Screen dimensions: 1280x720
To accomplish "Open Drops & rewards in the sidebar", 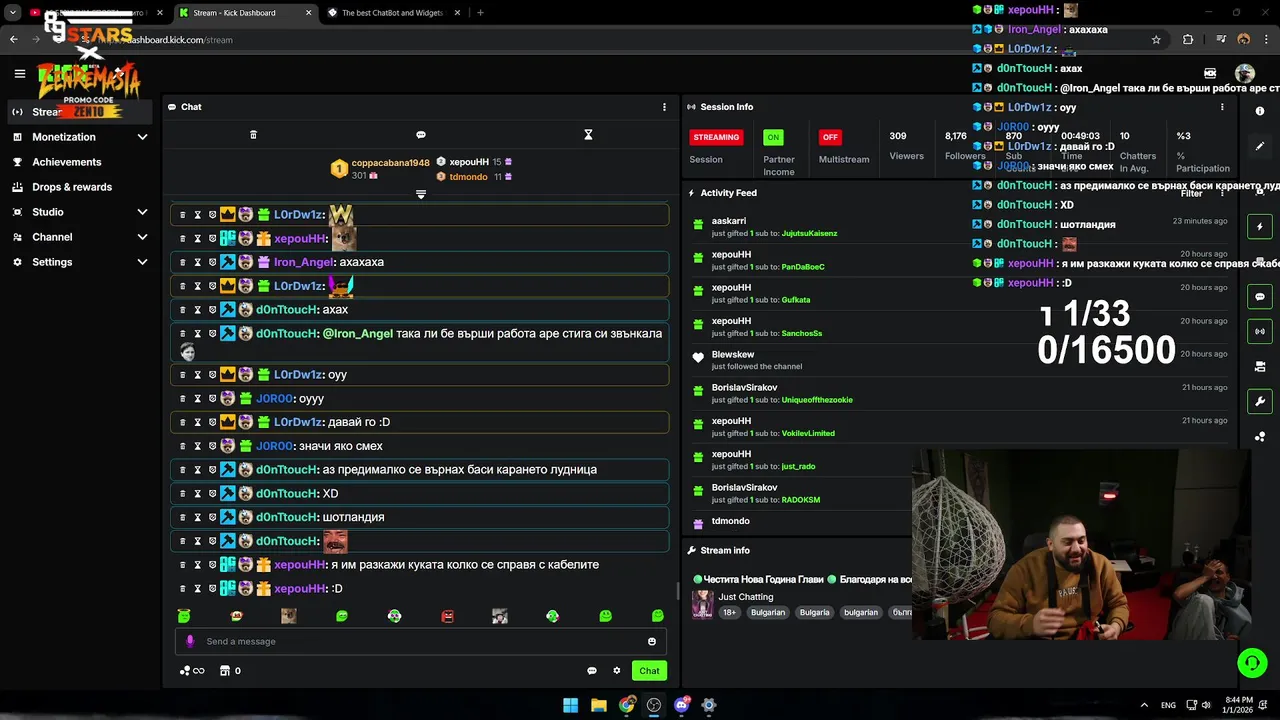I will coord(72,187).
